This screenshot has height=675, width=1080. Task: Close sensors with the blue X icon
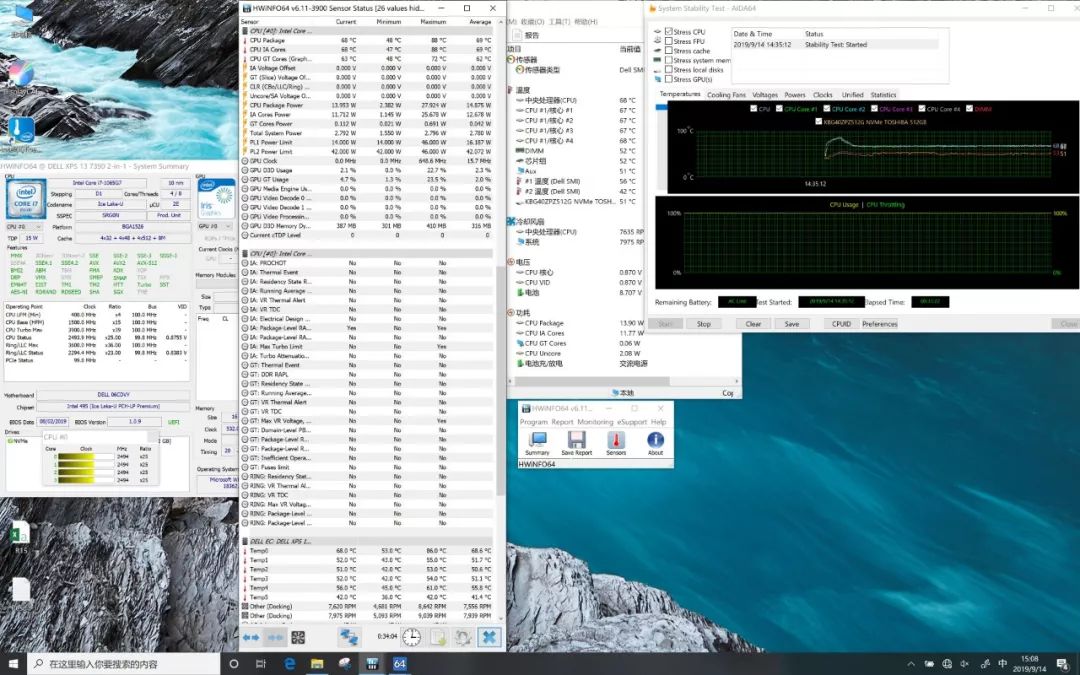(x=489, y=637)
